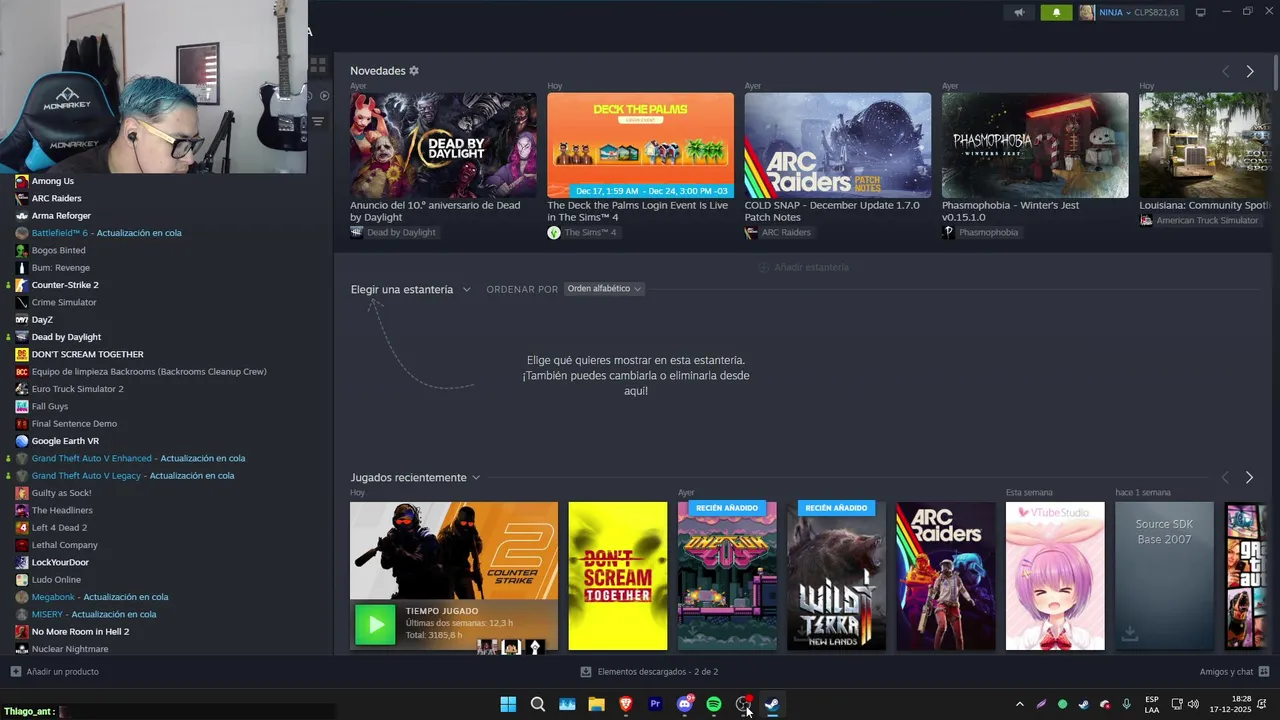Select Grand Theft Auto V Enhanced entry
Screen dimensions: 1280x720
(138, 458)
